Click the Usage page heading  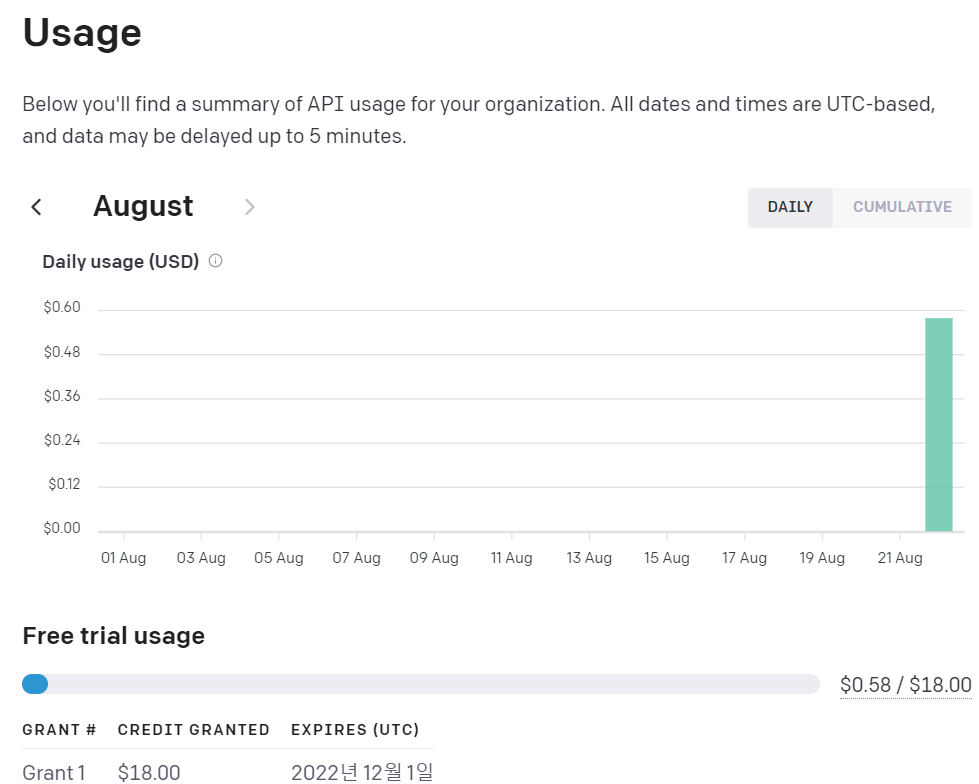coord(82,33)
